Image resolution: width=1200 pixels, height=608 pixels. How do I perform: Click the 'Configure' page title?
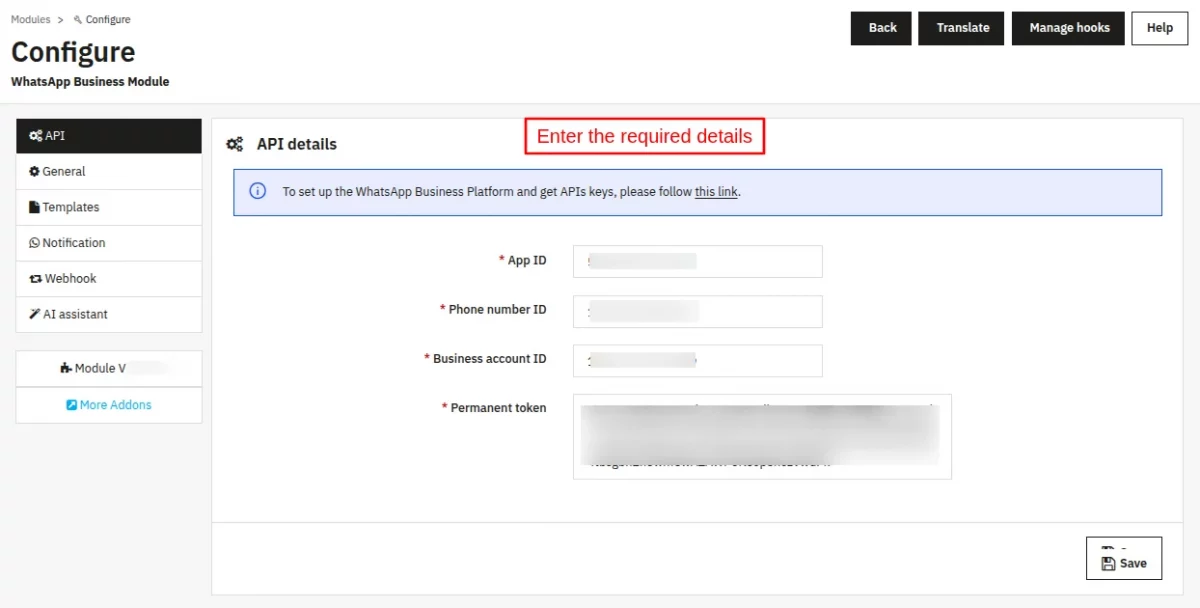pos(73,52)
